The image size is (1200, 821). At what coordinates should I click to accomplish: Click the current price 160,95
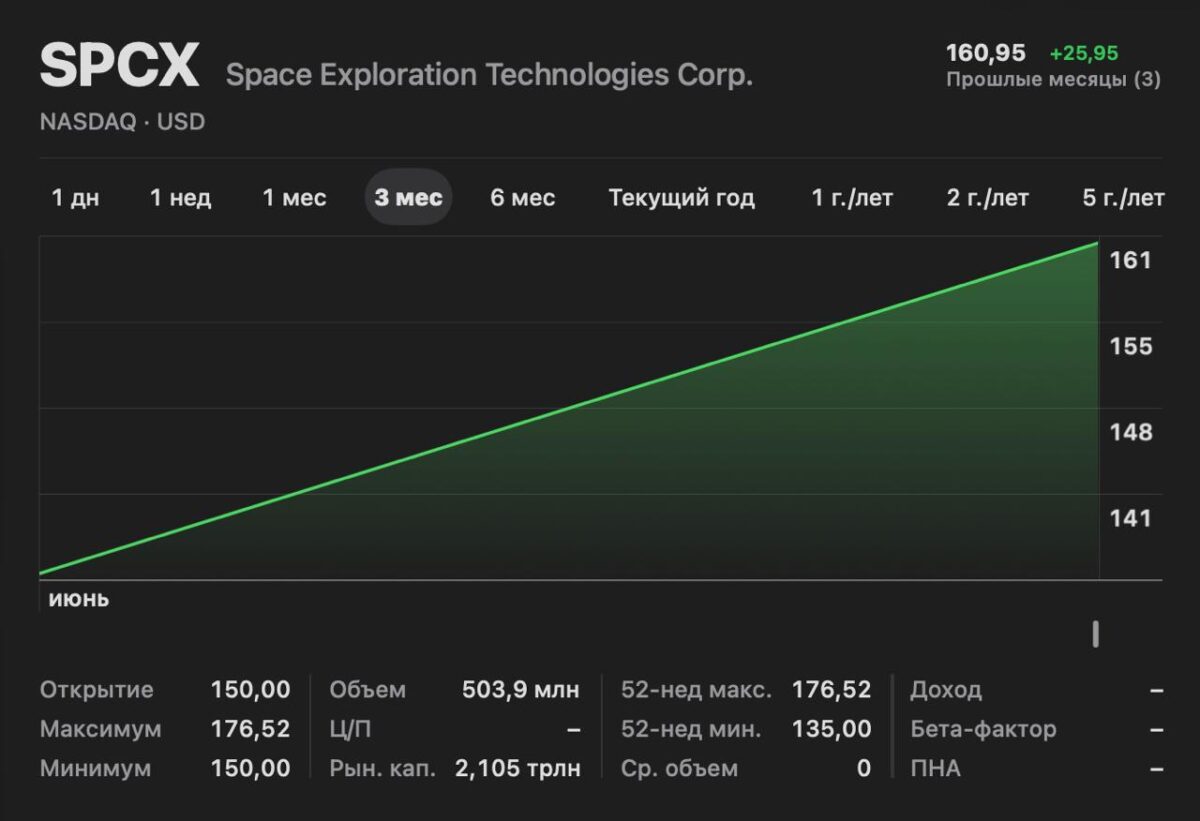pyautogui.click(x=986, y=53)
